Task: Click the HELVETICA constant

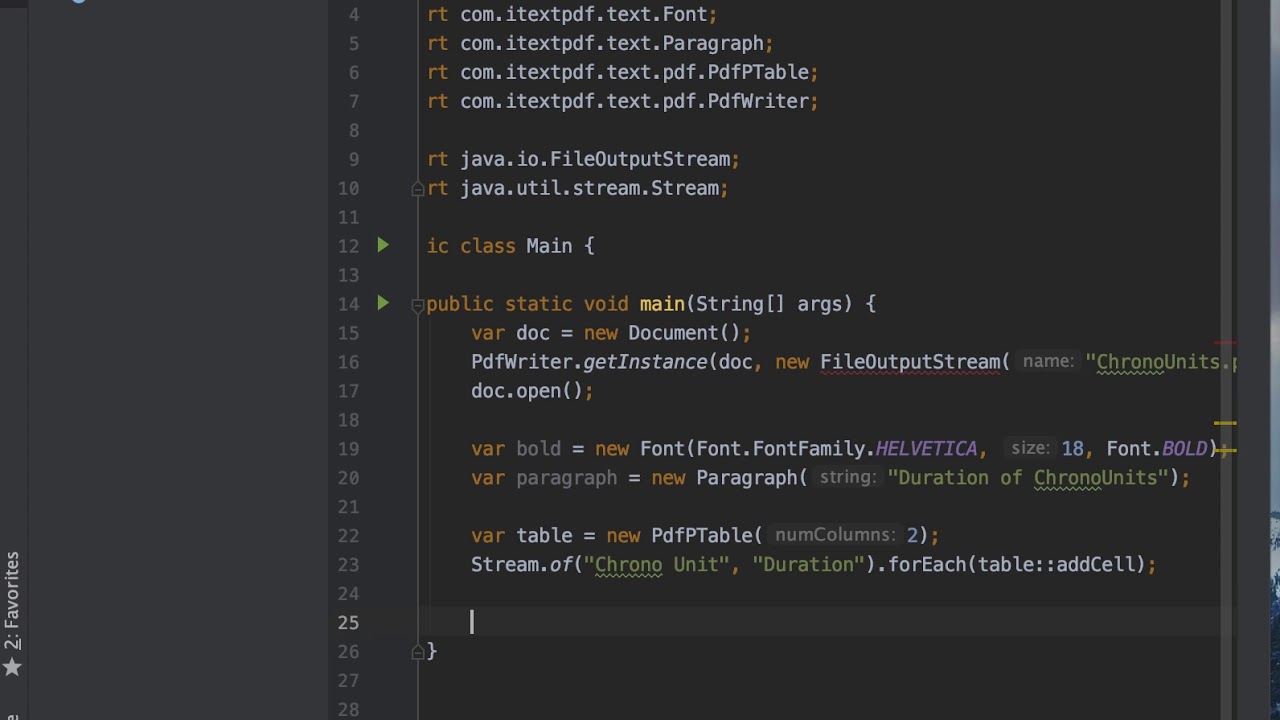Action: (926, 449)
